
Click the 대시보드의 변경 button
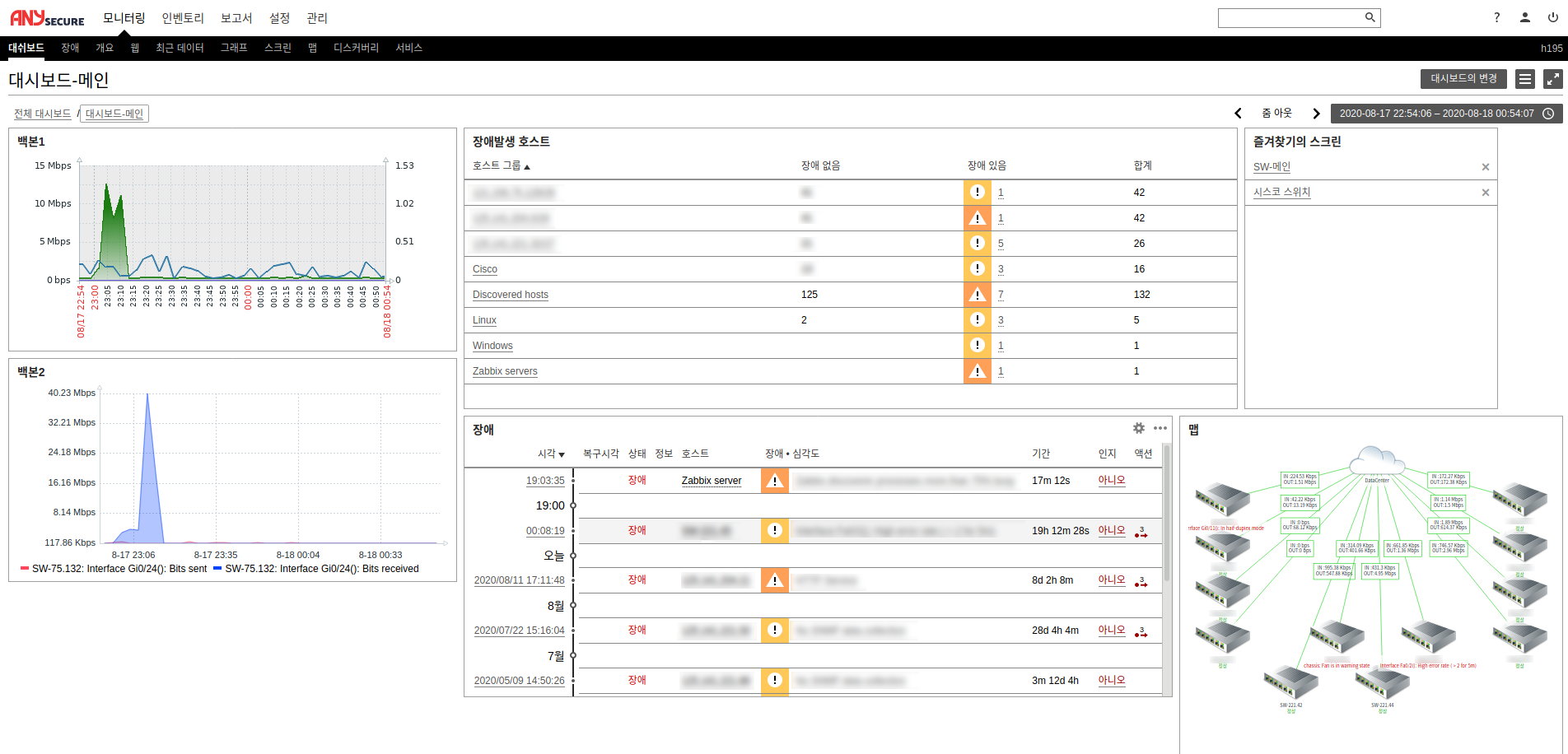1463,79
